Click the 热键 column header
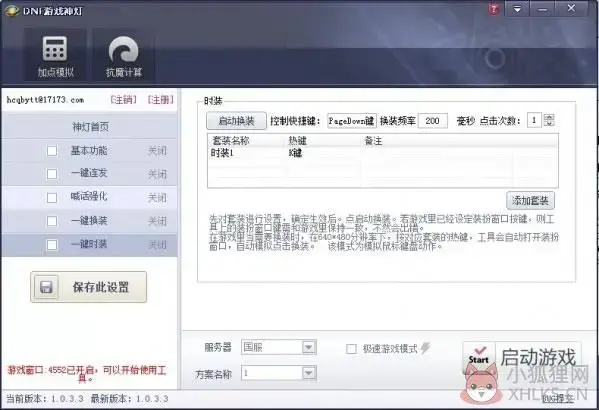 tap(297, 141)
